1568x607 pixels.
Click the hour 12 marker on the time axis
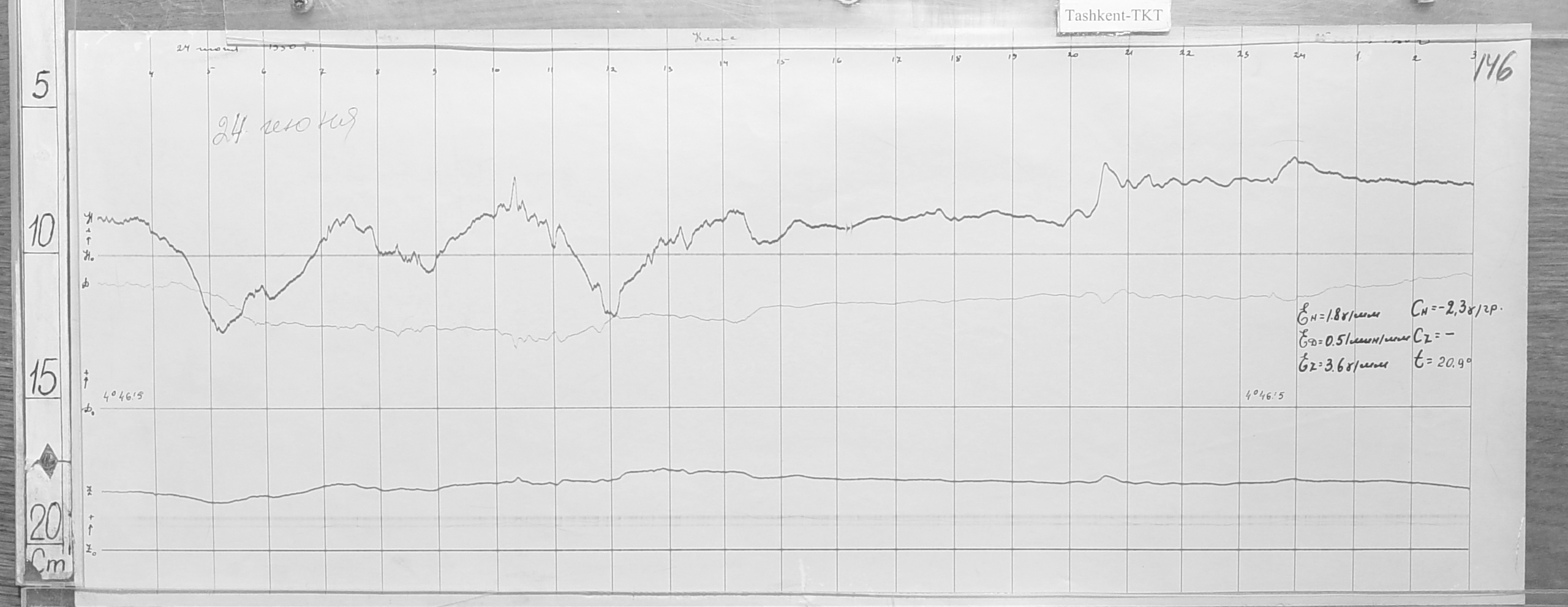point(611,70)
